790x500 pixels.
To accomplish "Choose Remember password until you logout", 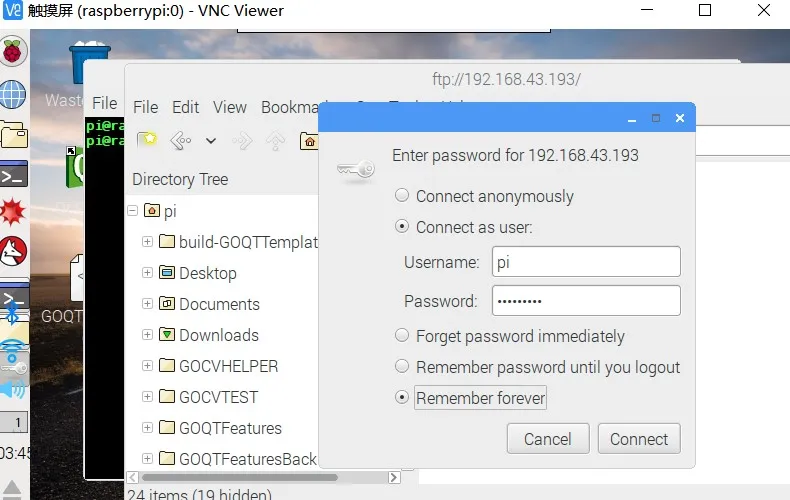I will 402,367.
